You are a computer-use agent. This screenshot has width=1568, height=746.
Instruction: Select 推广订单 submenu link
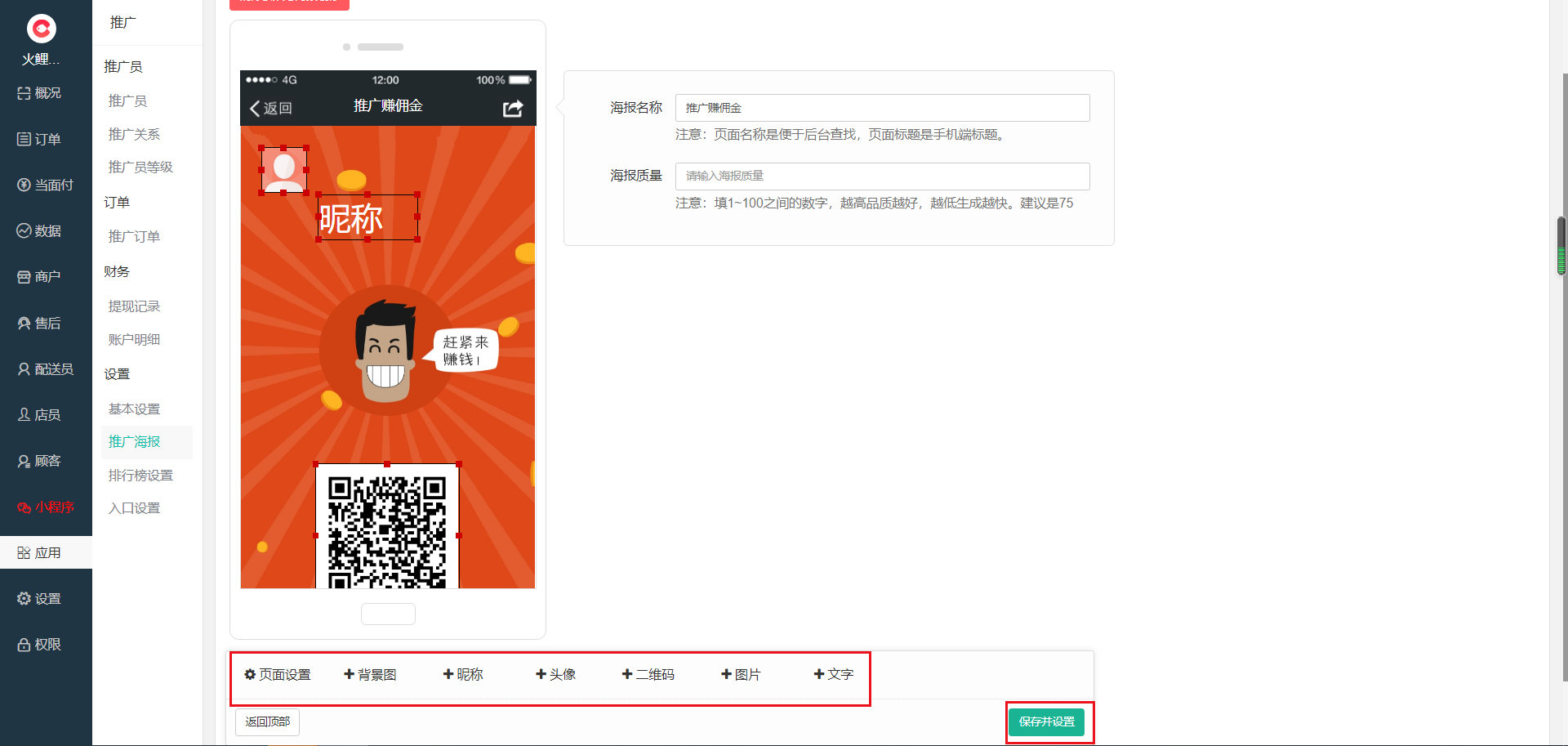point(134,236)
